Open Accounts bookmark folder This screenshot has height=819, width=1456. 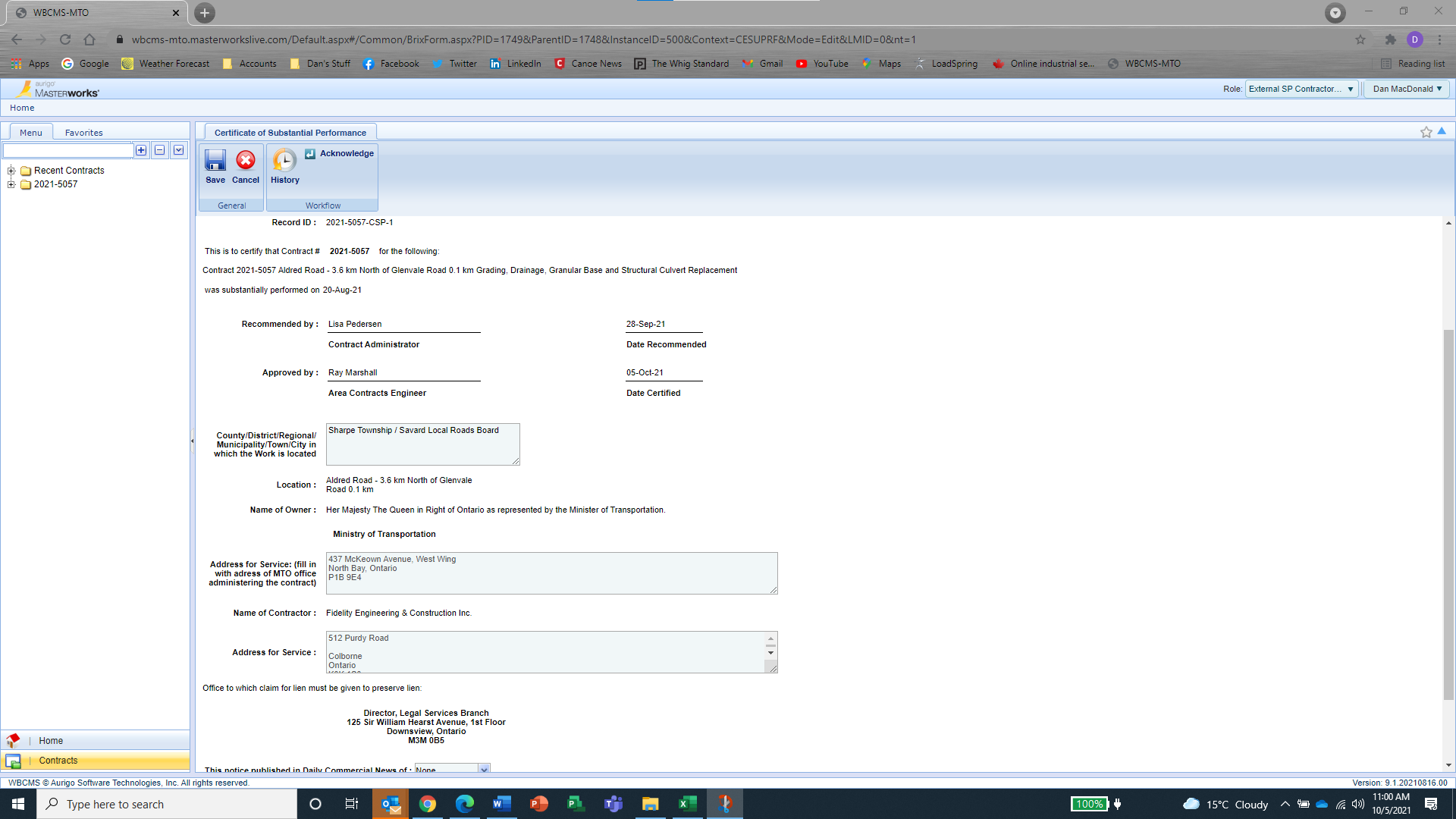[x=249, y=64]
